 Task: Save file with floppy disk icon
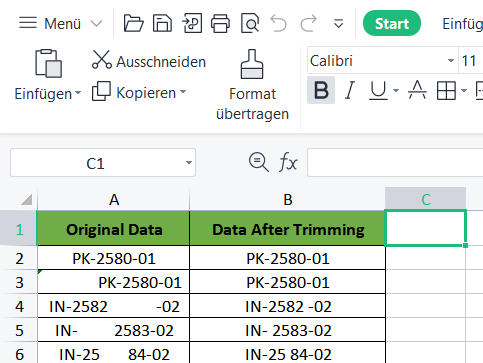pyautogui.click(x=162, y=23)
